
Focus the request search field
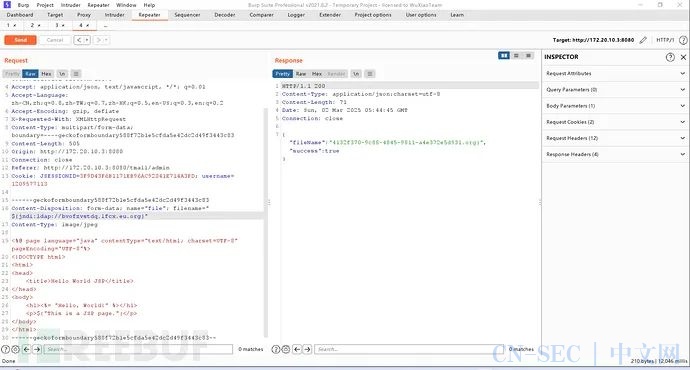click(138, 349)
